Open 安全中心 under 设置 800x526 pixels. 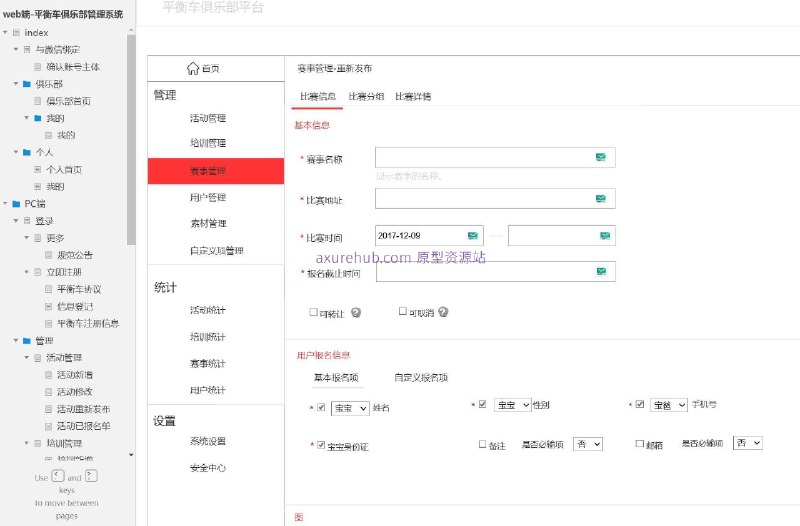click(x=208, y=468)
